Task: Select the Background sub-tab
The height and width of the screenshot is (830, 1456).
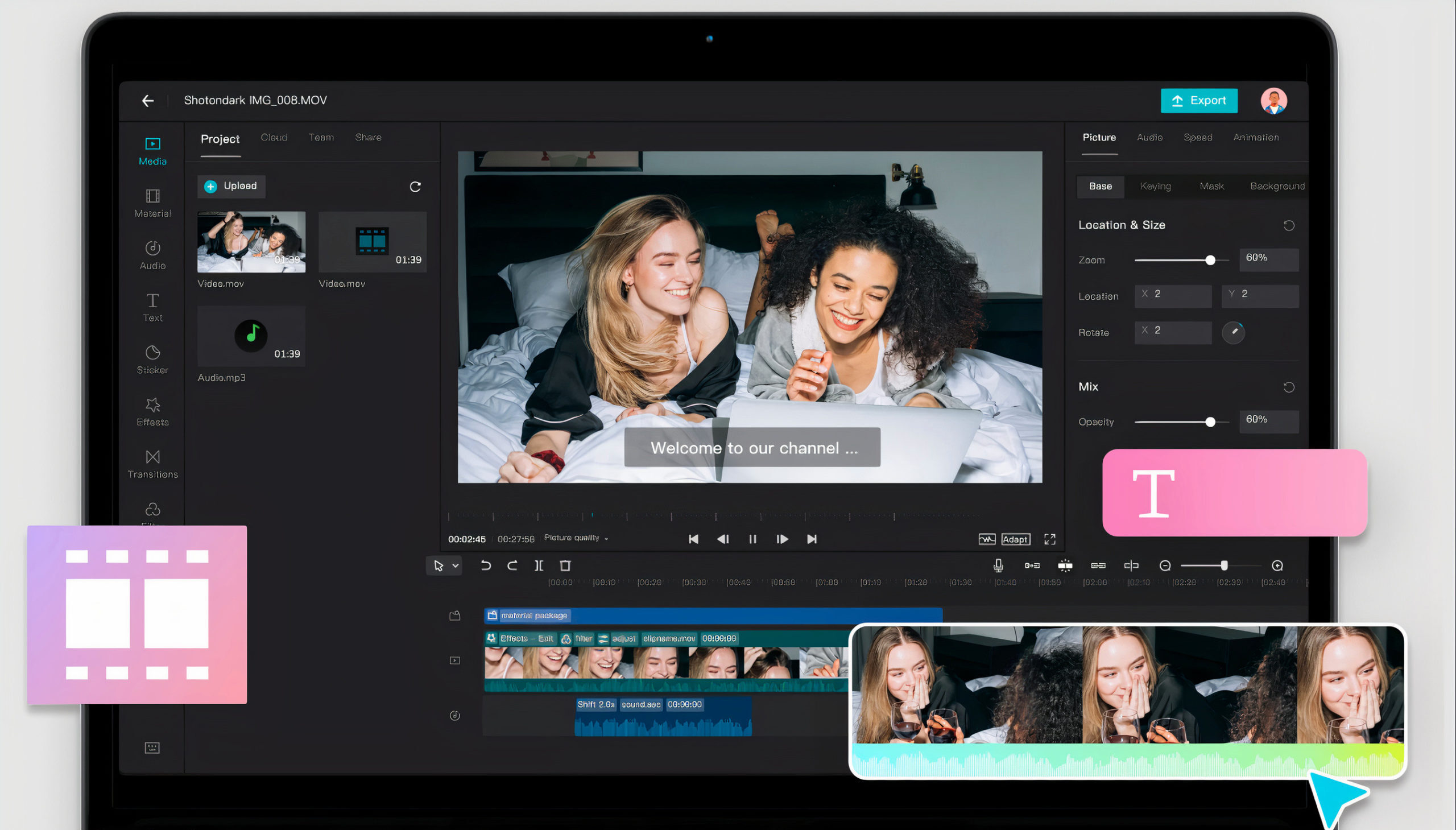Action: point(1277,187)
